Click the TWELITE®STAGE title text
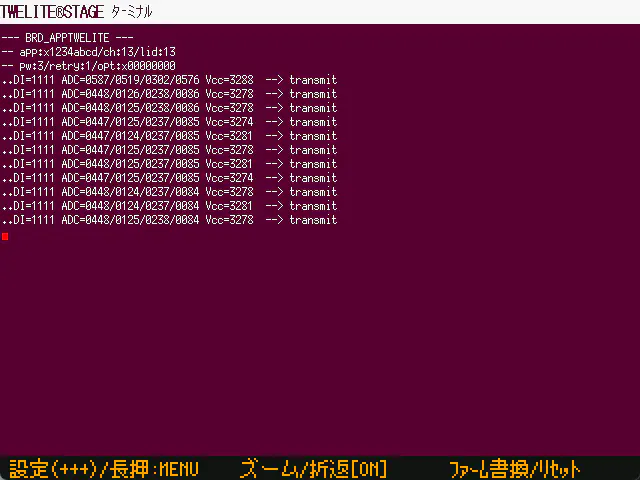Image resolution: width=640 pixels, height=480 pixels. click(x=50, y=11)
